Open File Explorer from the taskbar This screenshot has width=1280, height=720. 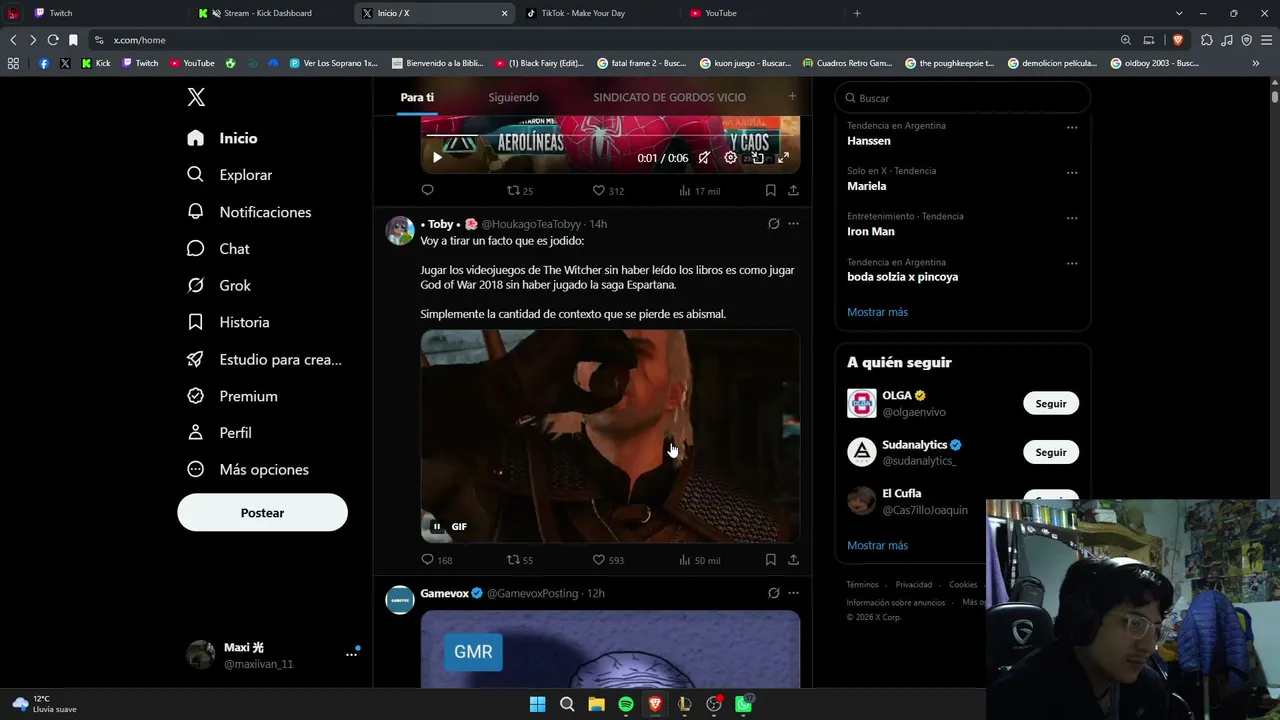point(596,704)
